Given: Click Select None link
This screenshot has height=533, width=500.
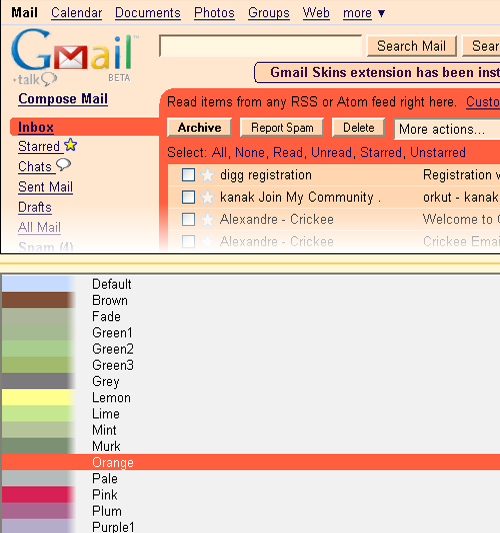Looking at the screenshot, I should point(250,152).
